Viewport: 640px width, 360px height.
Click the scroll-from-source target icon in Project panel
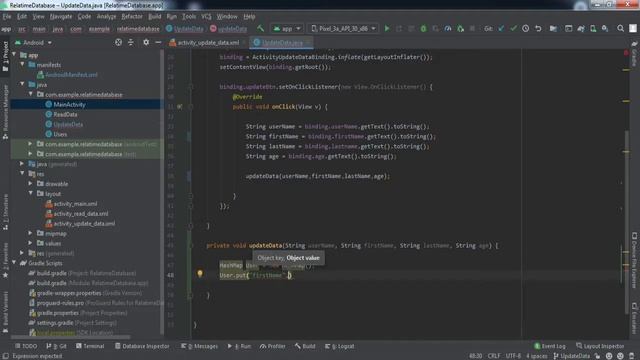click(118, 42)
